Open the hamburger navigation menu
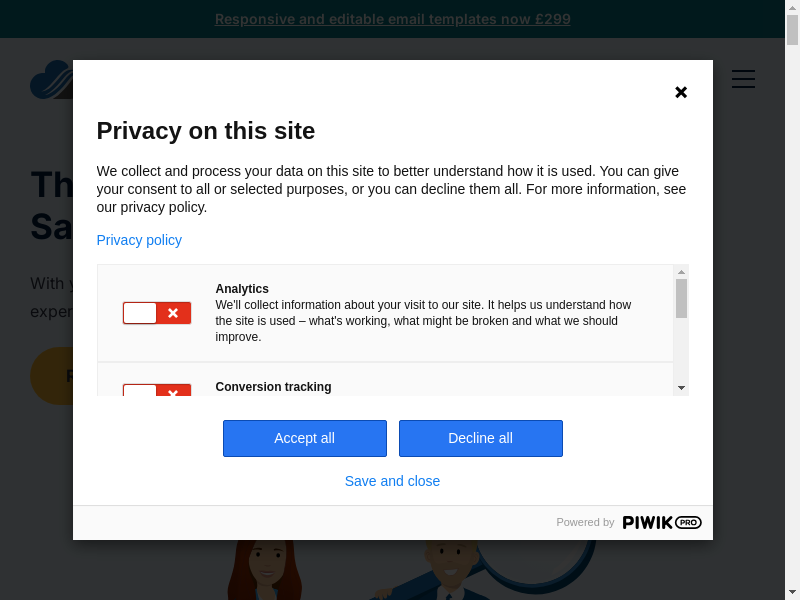 [x=743, y=79]
